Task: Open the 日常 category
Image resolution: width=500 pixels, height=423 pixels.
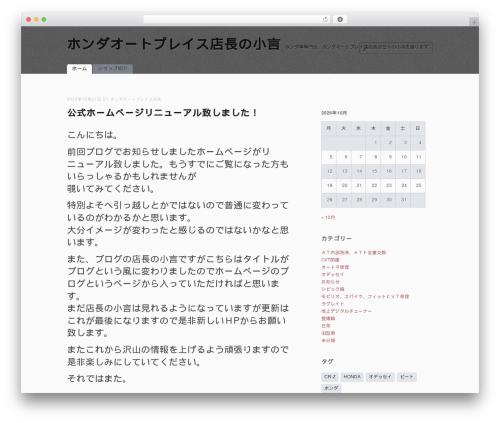Action: click(x=326, y=326)
